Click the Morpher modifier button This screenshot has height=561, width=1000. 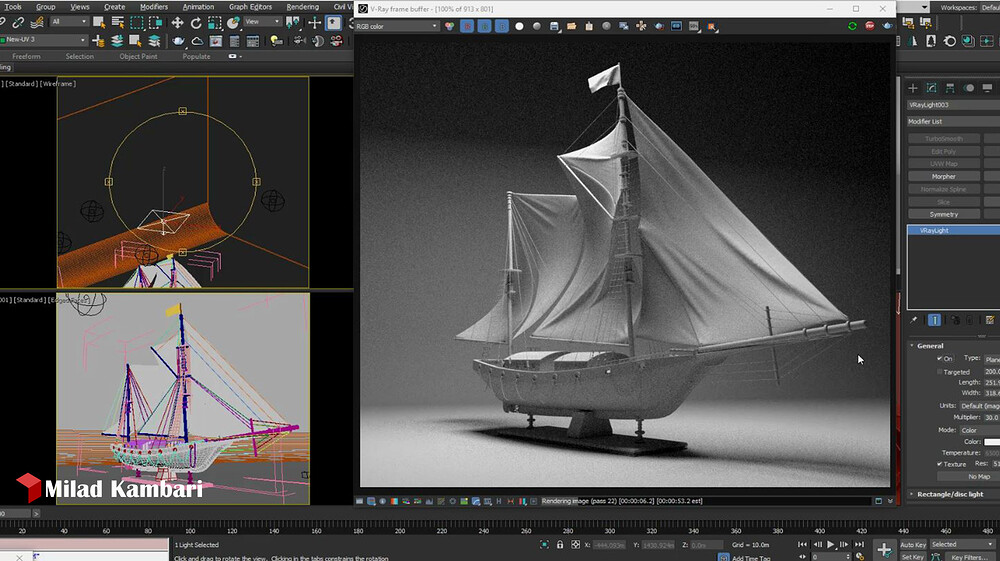point(944,176)
